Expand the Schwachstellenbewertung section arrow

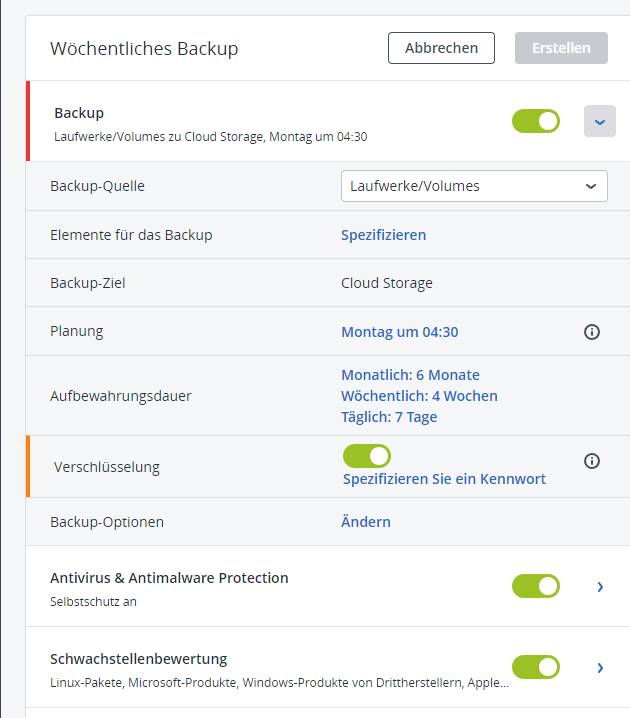600,667
